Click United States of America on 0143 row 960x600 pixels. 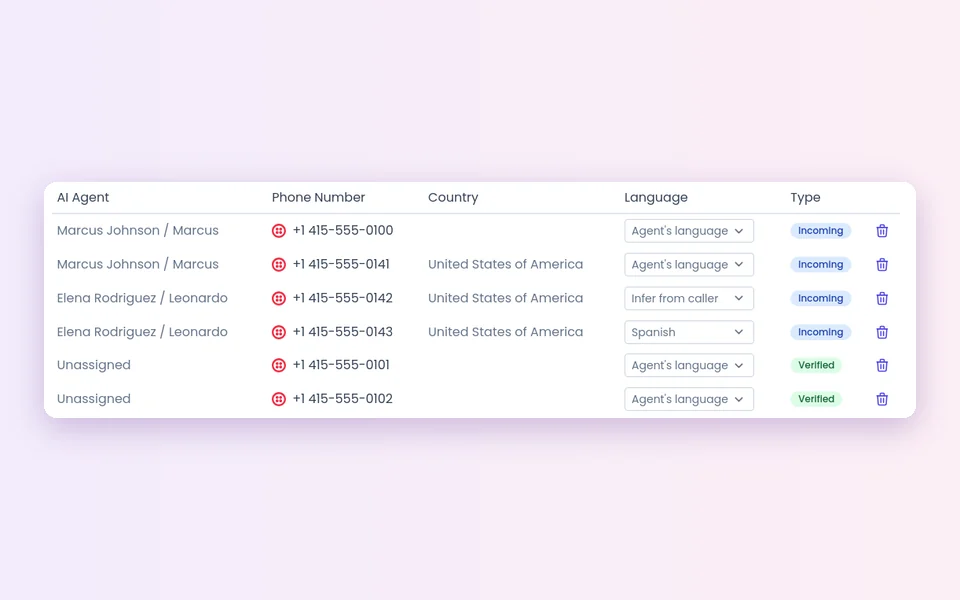click(x=505, y=332)
